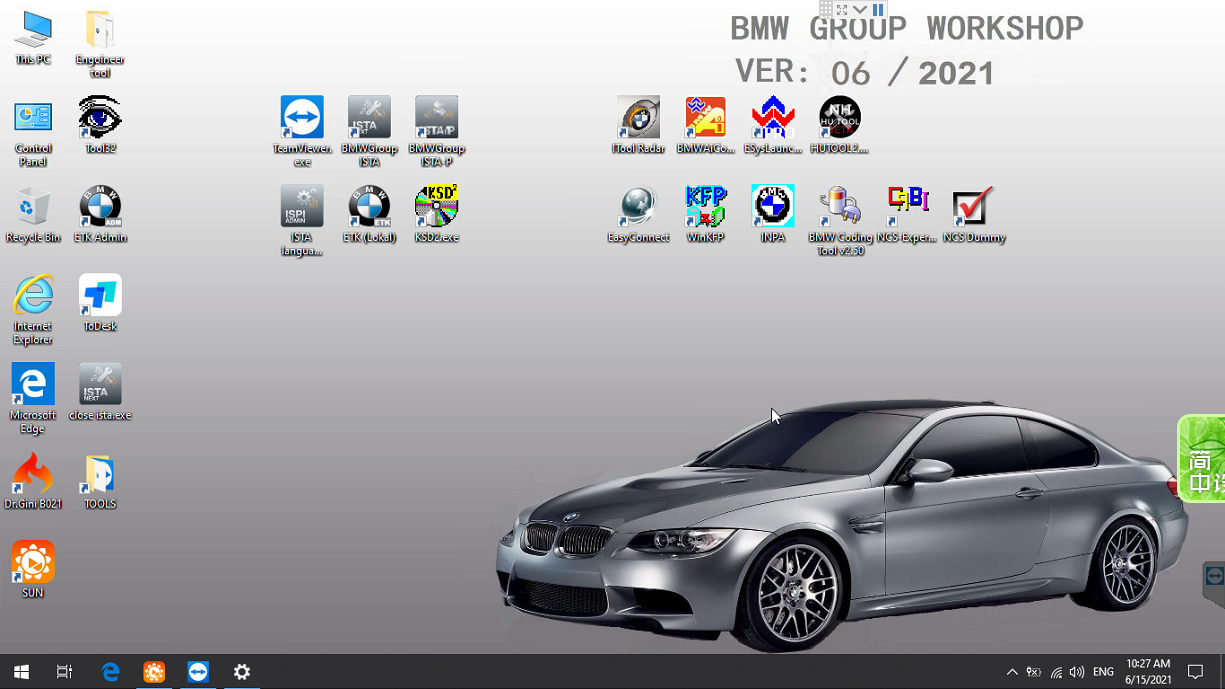Open Settings gear in the taskbar

pyautogui.click(x=242, y=672)
